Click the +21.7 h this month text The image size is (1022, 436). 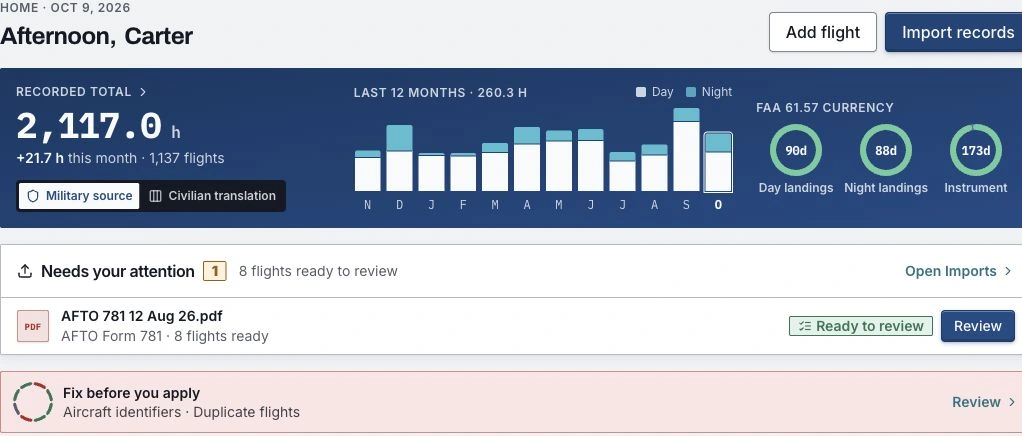click(x=76, y=158)
